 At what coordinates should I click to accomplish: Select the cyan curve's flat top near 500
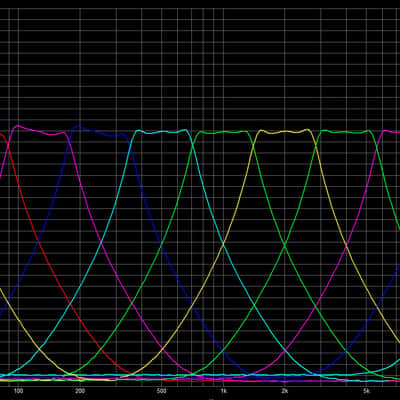(x=162, y=132)
